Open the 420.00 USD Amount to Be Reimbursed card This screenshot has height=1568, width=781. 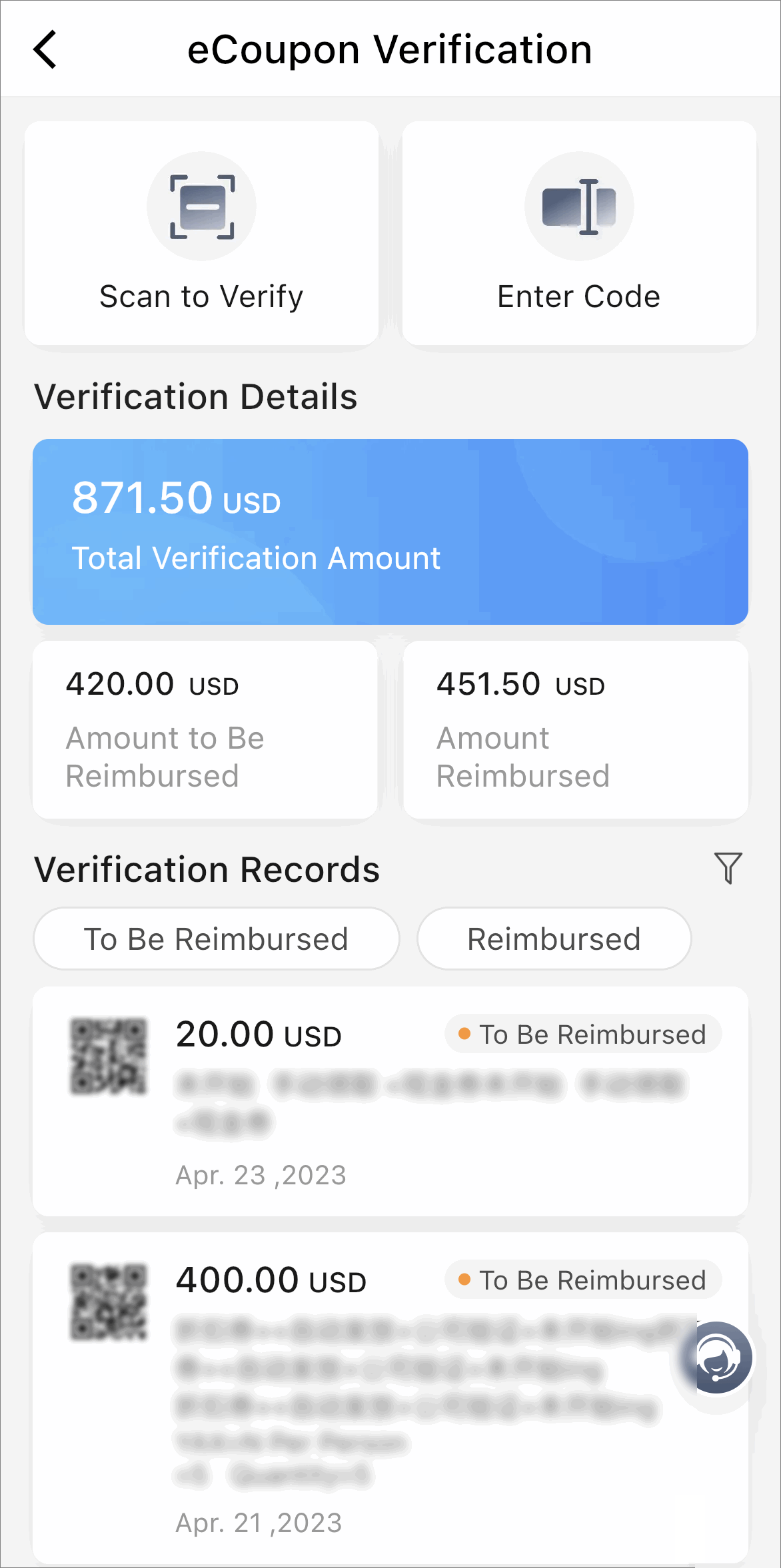pos(205,729)
